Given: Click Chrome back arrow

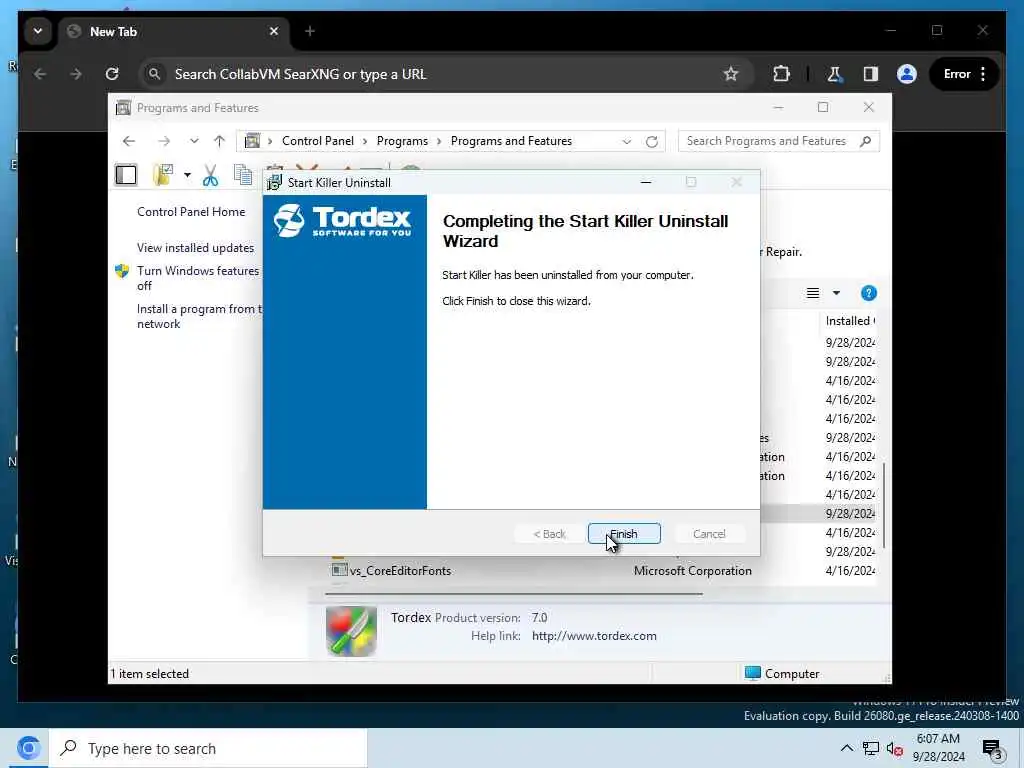Looking at the screenshot, I should tap(40, 74).
